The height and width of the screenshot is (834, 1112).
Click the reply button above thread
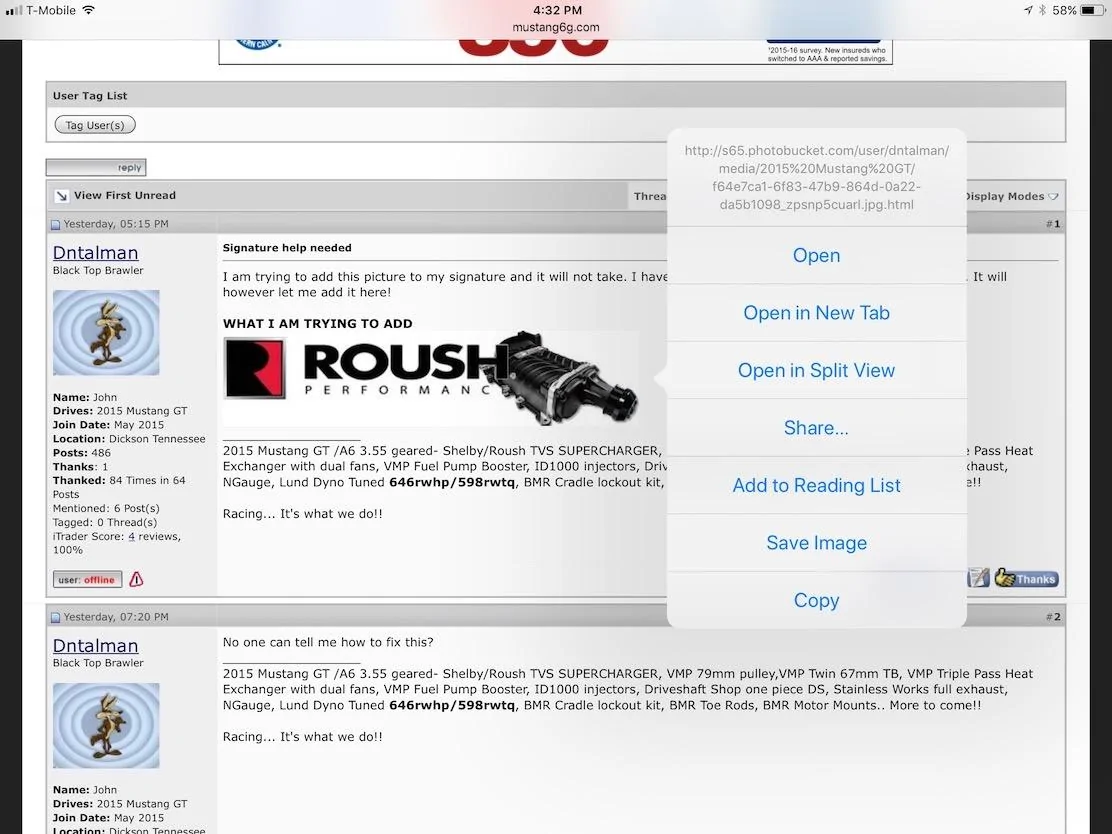96,167
